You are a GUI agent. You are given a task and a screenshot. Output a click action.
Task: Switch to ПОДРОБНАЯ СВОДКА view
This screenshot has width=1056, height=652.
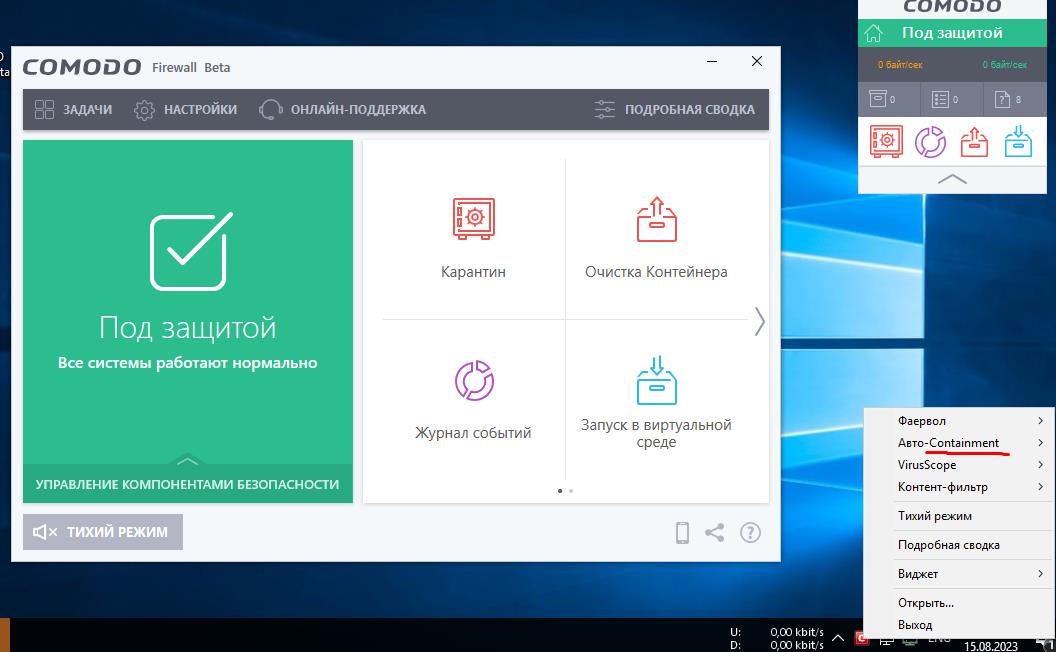[x=675, y=109]
